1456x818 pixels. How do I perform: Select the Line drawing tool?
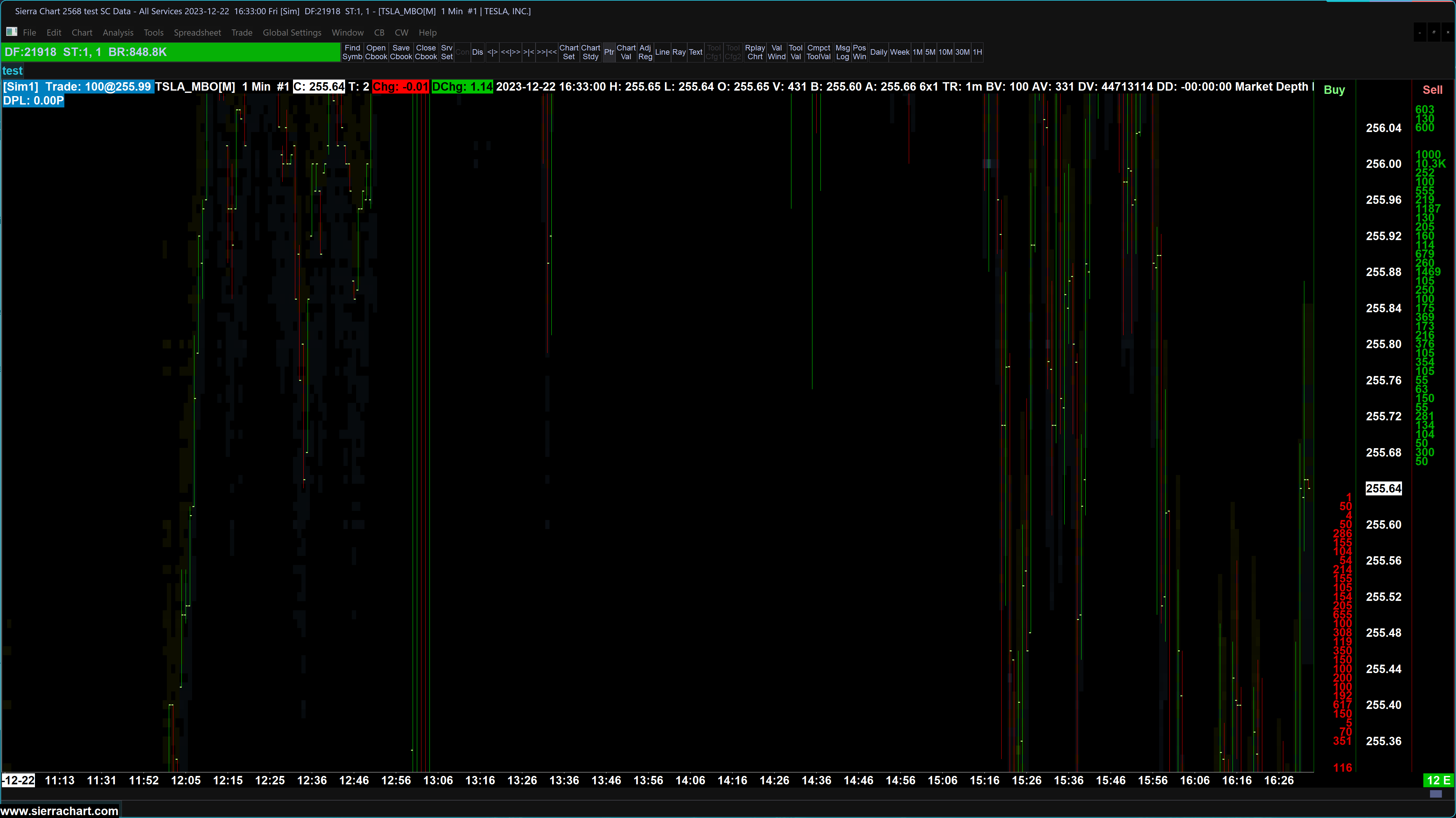[x=662, y=52]
